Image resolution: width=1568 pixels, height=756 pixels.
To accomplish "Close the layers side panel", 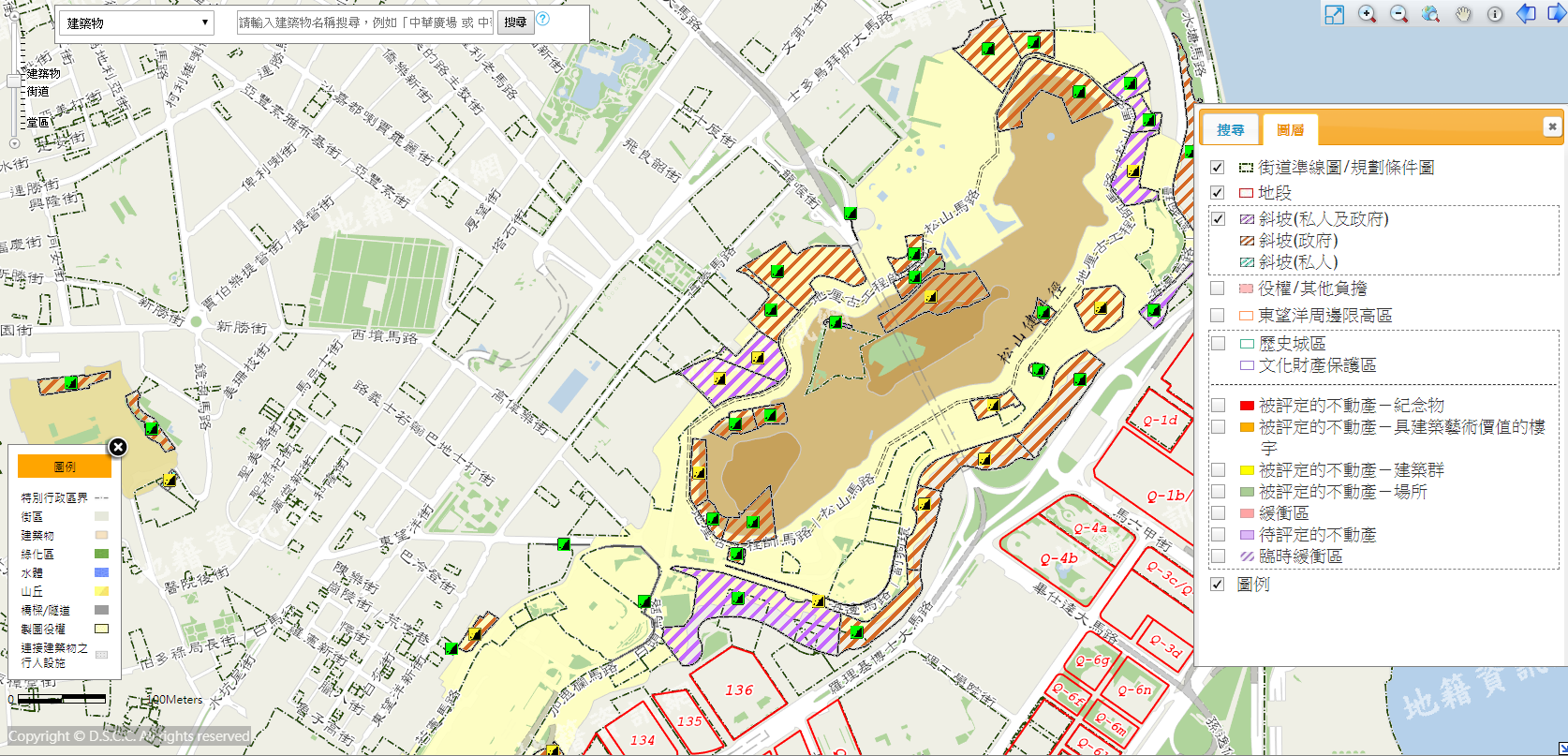I will click(1551, 126).
